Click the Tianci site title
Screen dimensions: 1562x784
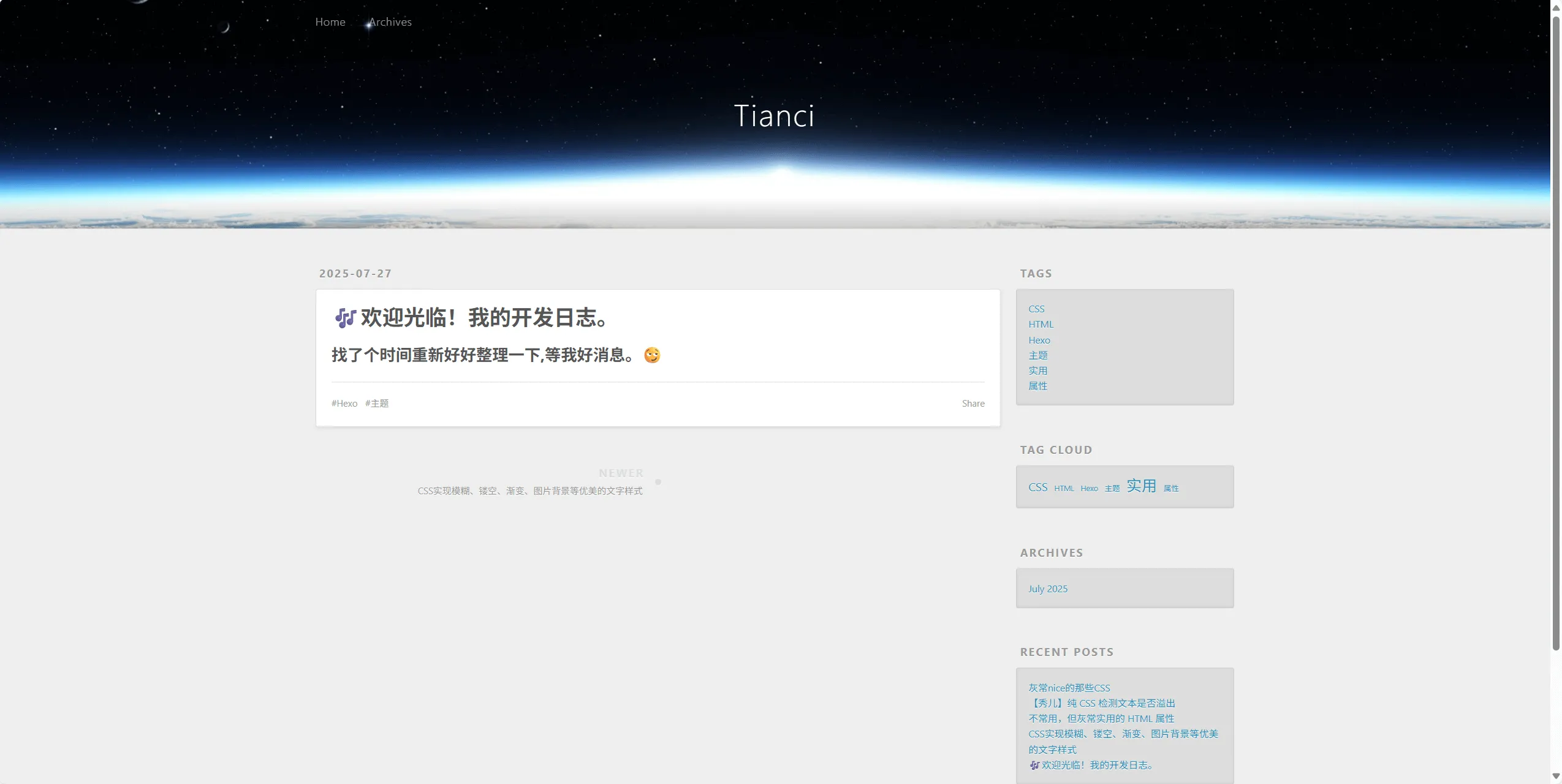pos(775,116)
